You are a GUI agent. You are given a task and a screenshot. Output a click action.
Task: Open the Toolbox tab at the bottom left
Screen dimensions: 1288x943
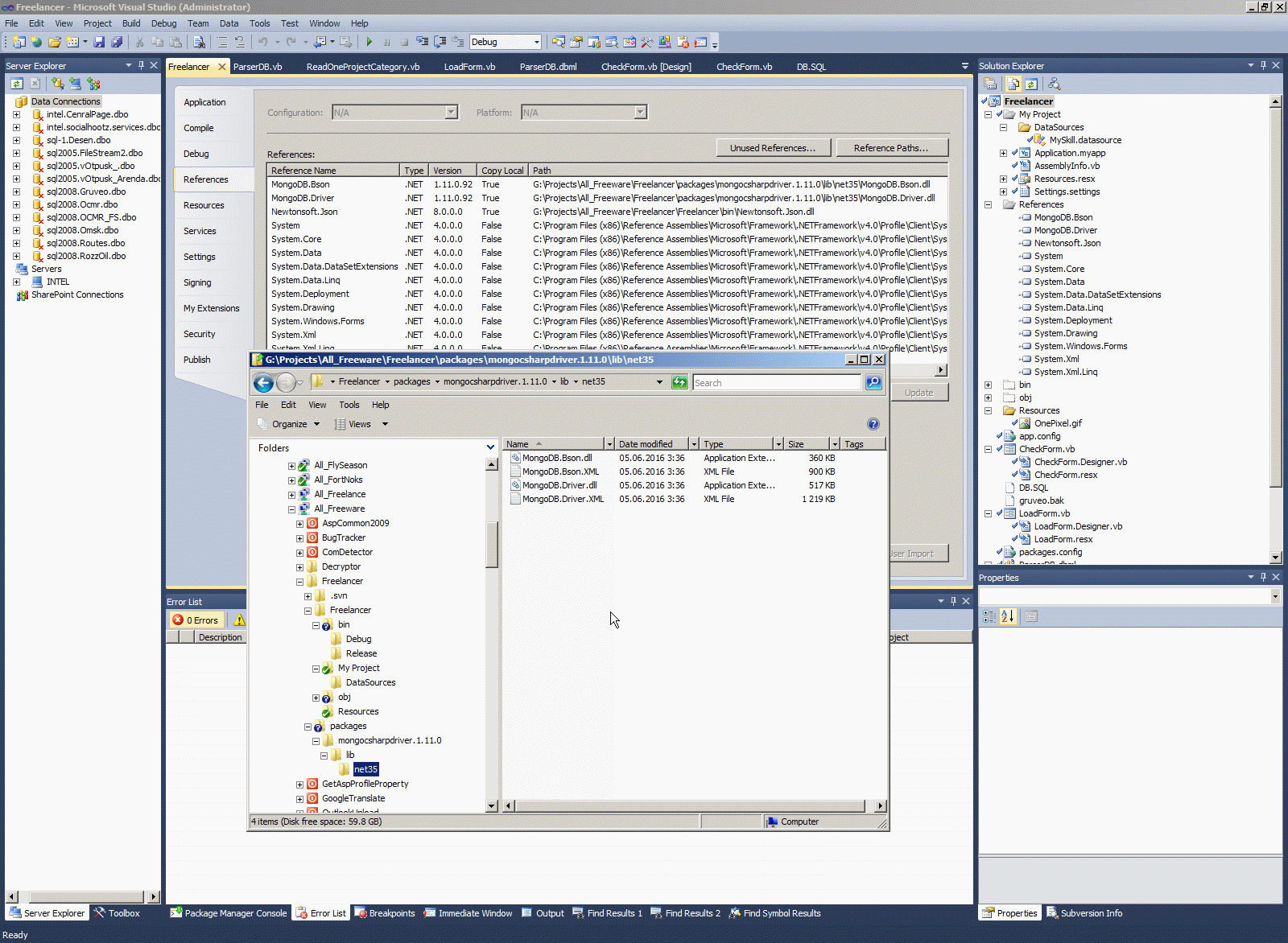pyautogui.click(x=117, y=913)
